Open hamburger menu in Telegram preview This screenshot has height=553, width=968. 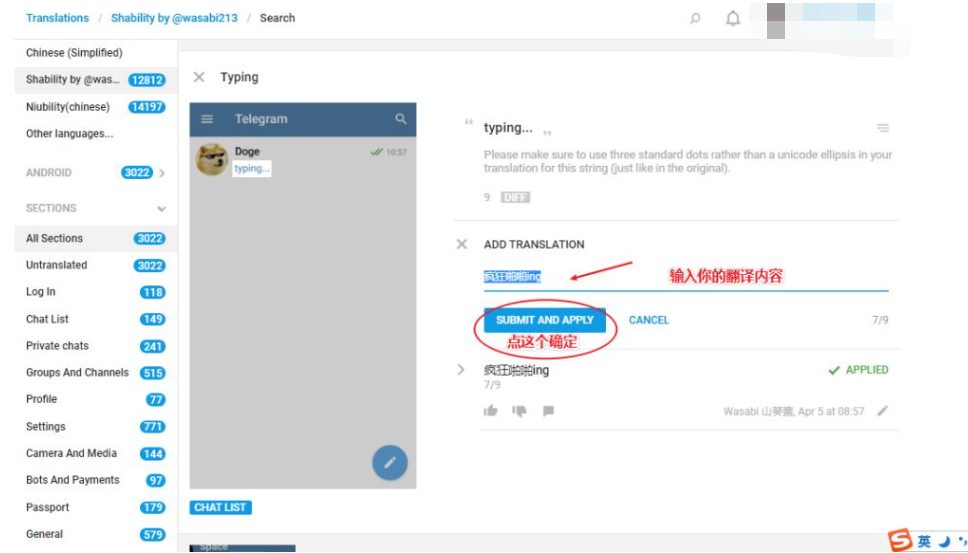pos(207,118)
